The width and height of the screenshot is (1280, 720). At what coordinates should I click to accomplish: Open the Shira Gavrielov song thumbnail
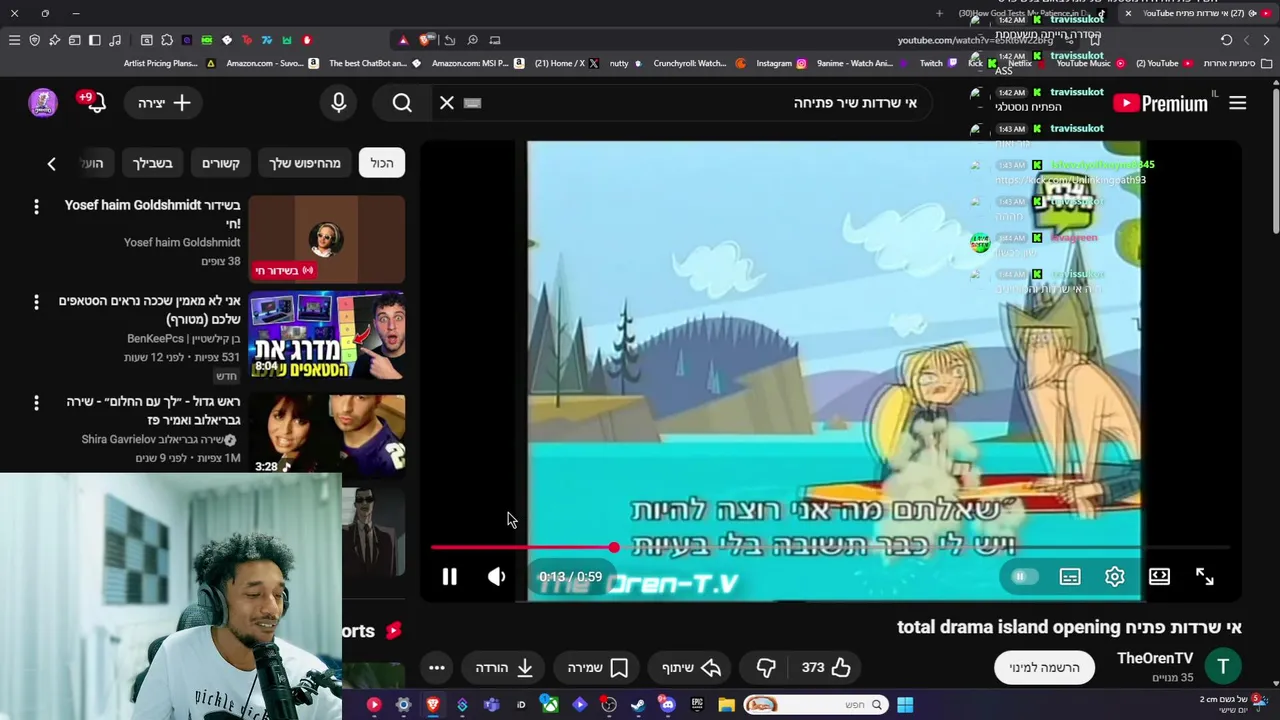(327, 434)
